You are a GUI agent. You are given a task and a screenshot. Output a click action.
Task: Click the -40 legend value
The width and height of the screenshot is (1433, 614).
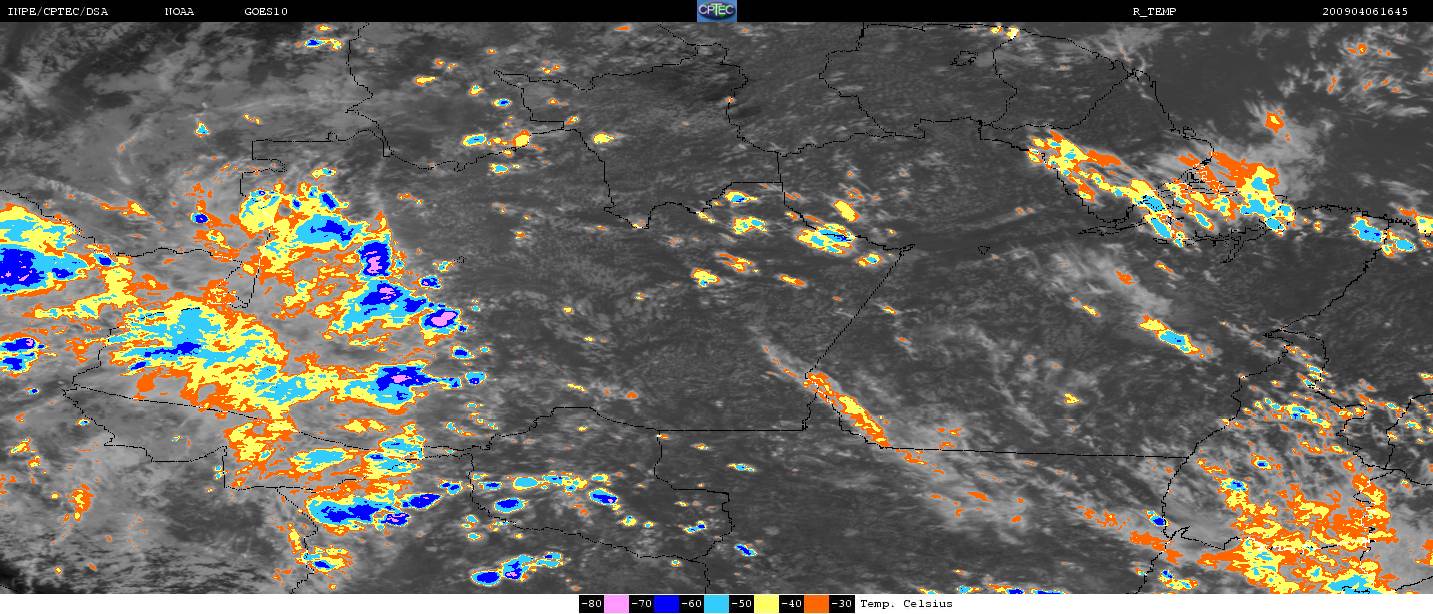[792, 604]
